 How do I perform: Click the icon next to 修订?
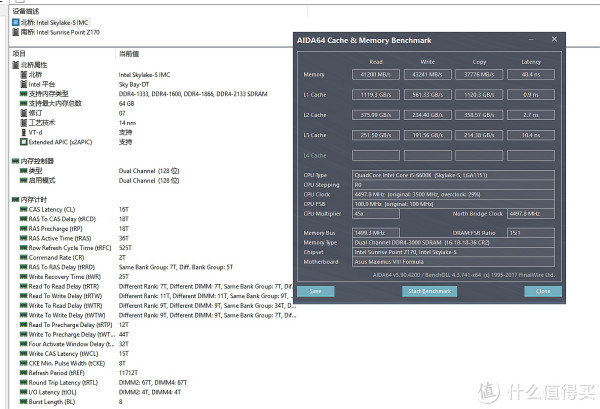tap(23, 113)
